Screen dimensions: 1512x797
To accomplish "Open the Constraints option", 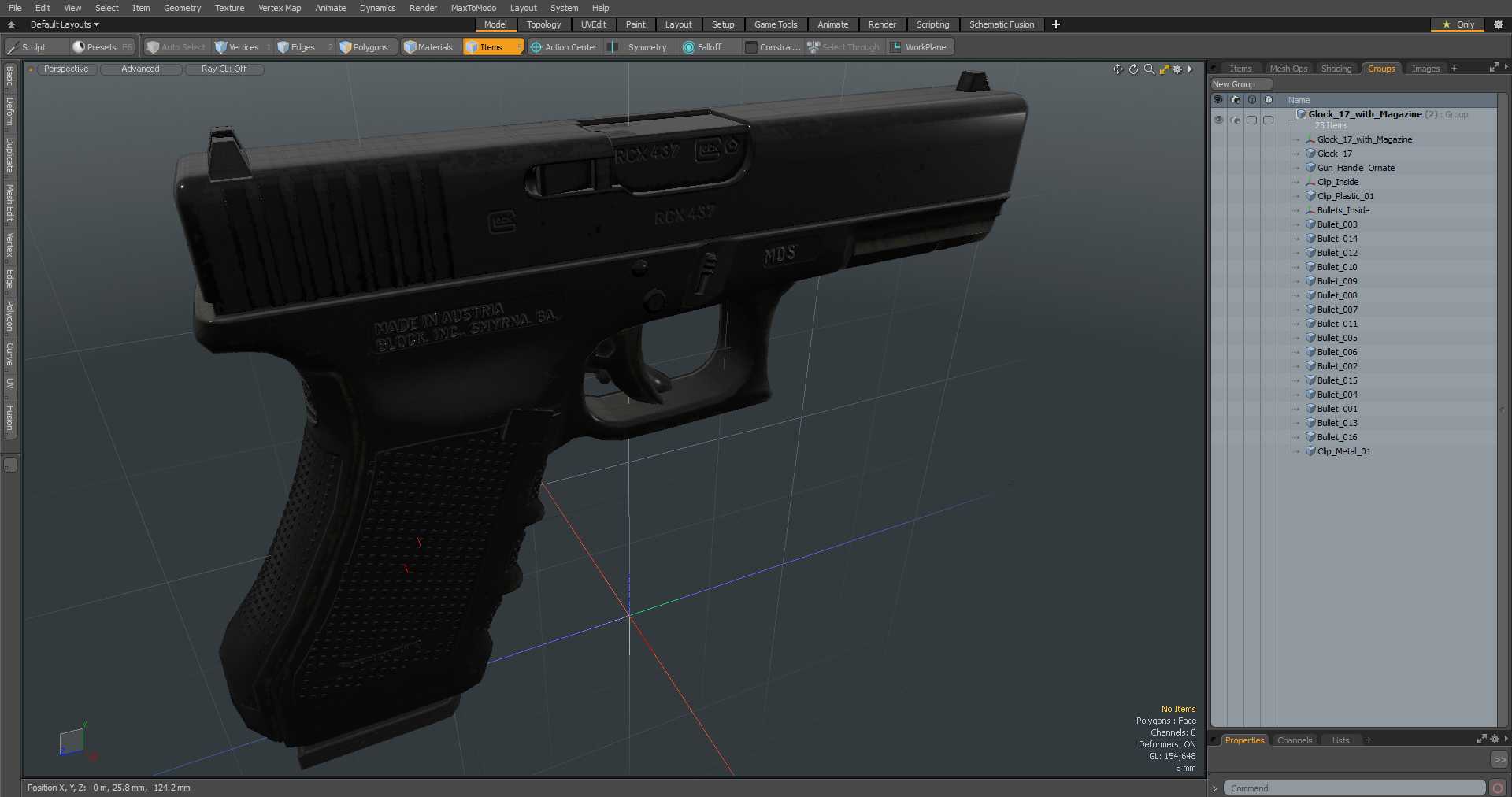I will point(773,47).
